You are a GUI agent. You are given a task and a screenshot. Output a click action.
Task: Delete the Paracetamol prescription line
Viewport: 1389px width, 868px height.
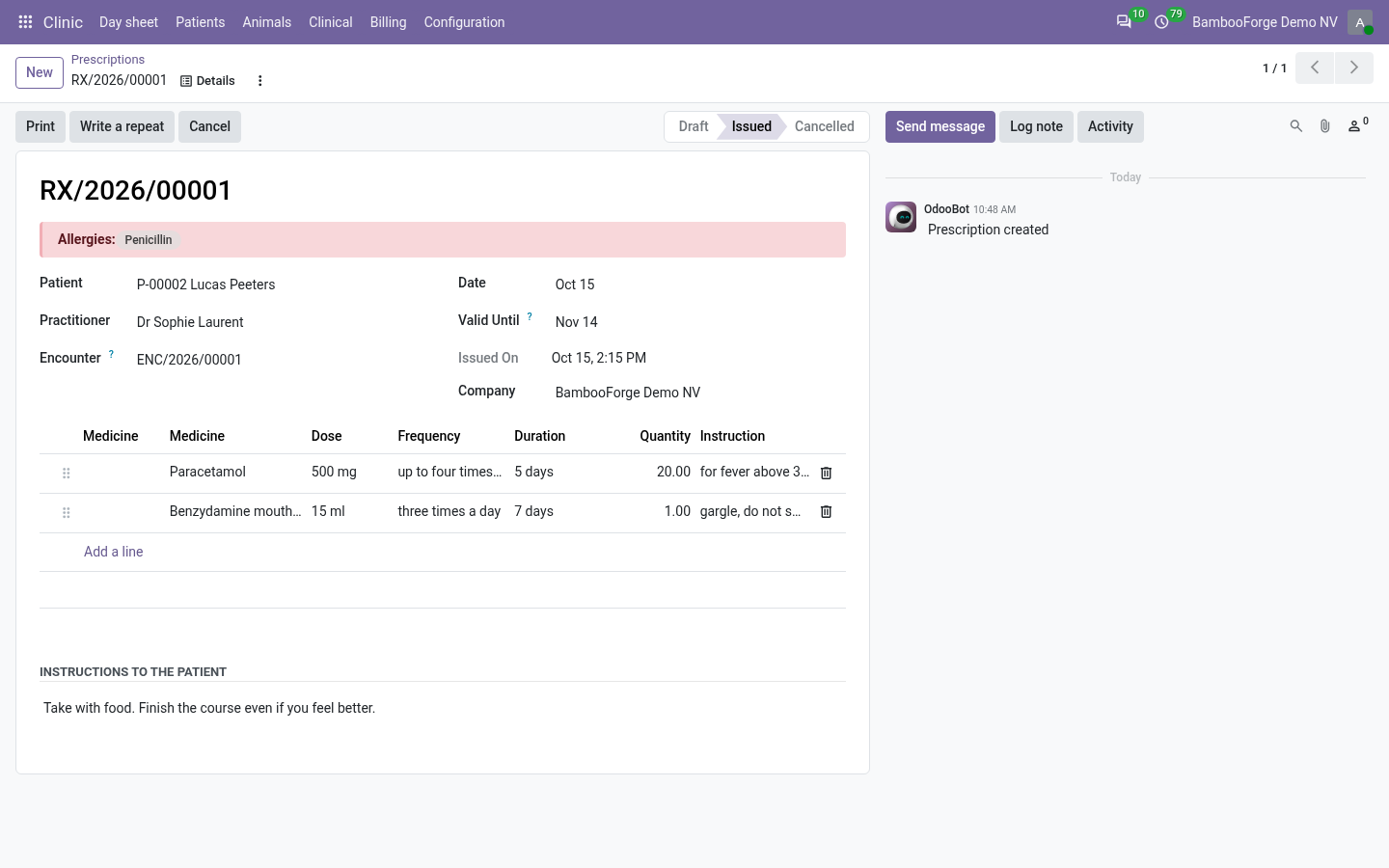click(x=826, y=473)
